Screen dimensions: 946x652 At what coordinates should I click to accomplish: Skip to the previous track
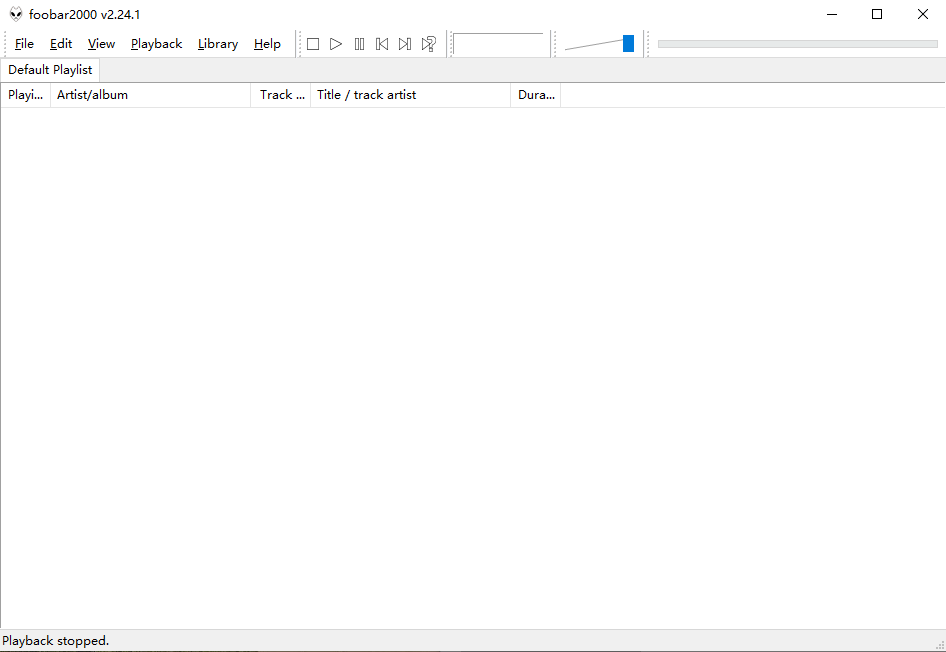[x=382, y=44]
